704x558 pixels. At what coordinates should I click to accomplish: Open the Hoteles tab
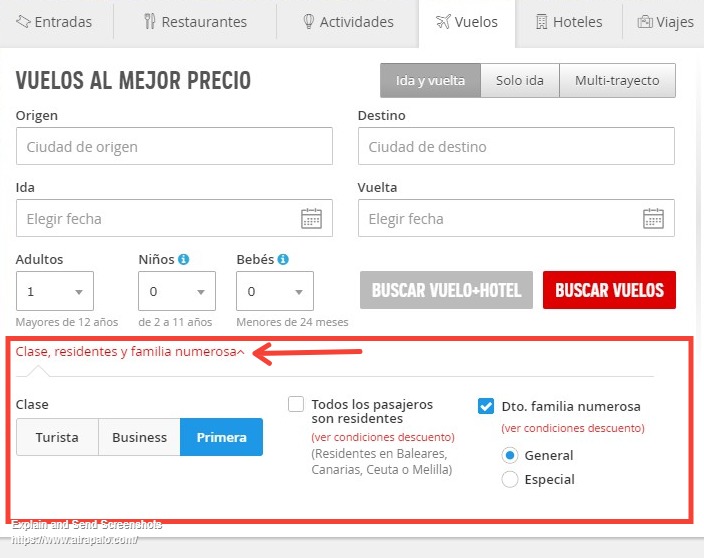point(569,22)
